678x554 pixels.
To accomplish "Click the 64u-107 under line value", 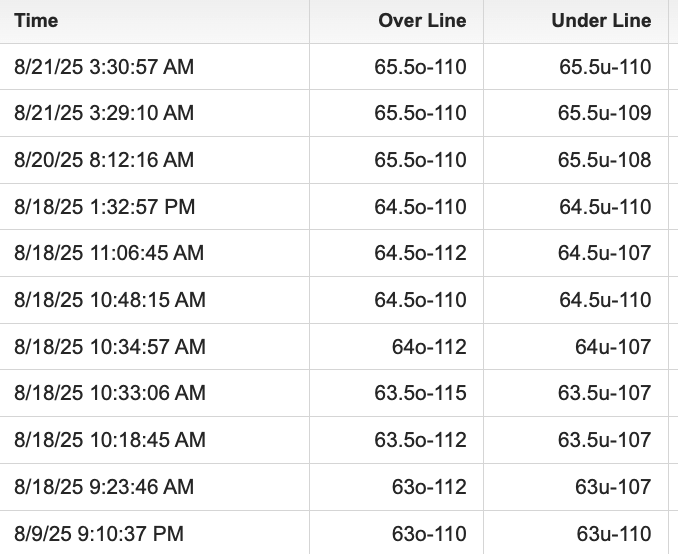I will click(613, 347).
